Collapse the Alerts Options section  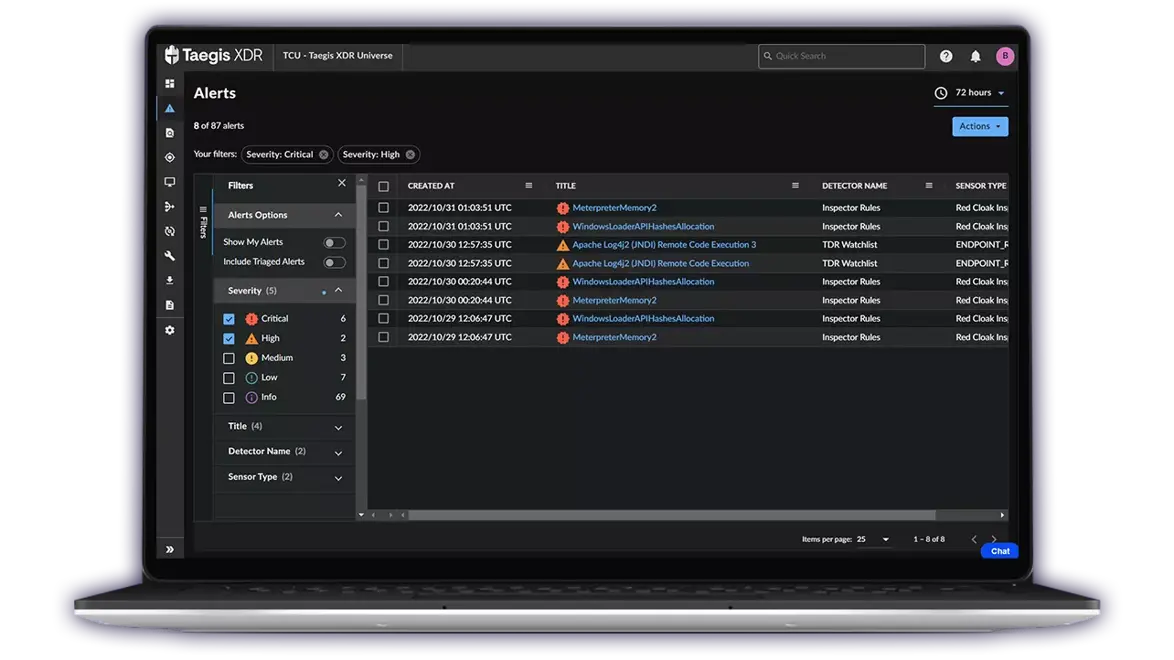(x=338, y=215)
